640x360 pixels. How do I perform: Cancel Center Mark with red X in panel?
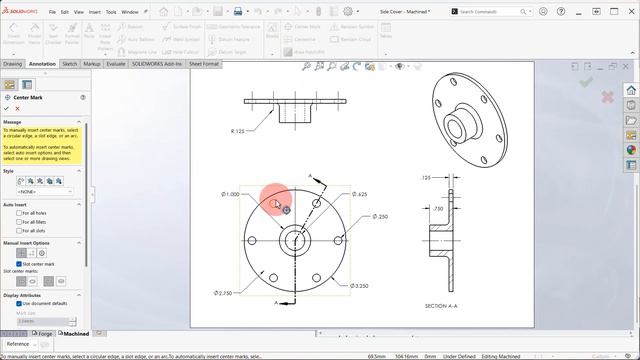point(18,109)
